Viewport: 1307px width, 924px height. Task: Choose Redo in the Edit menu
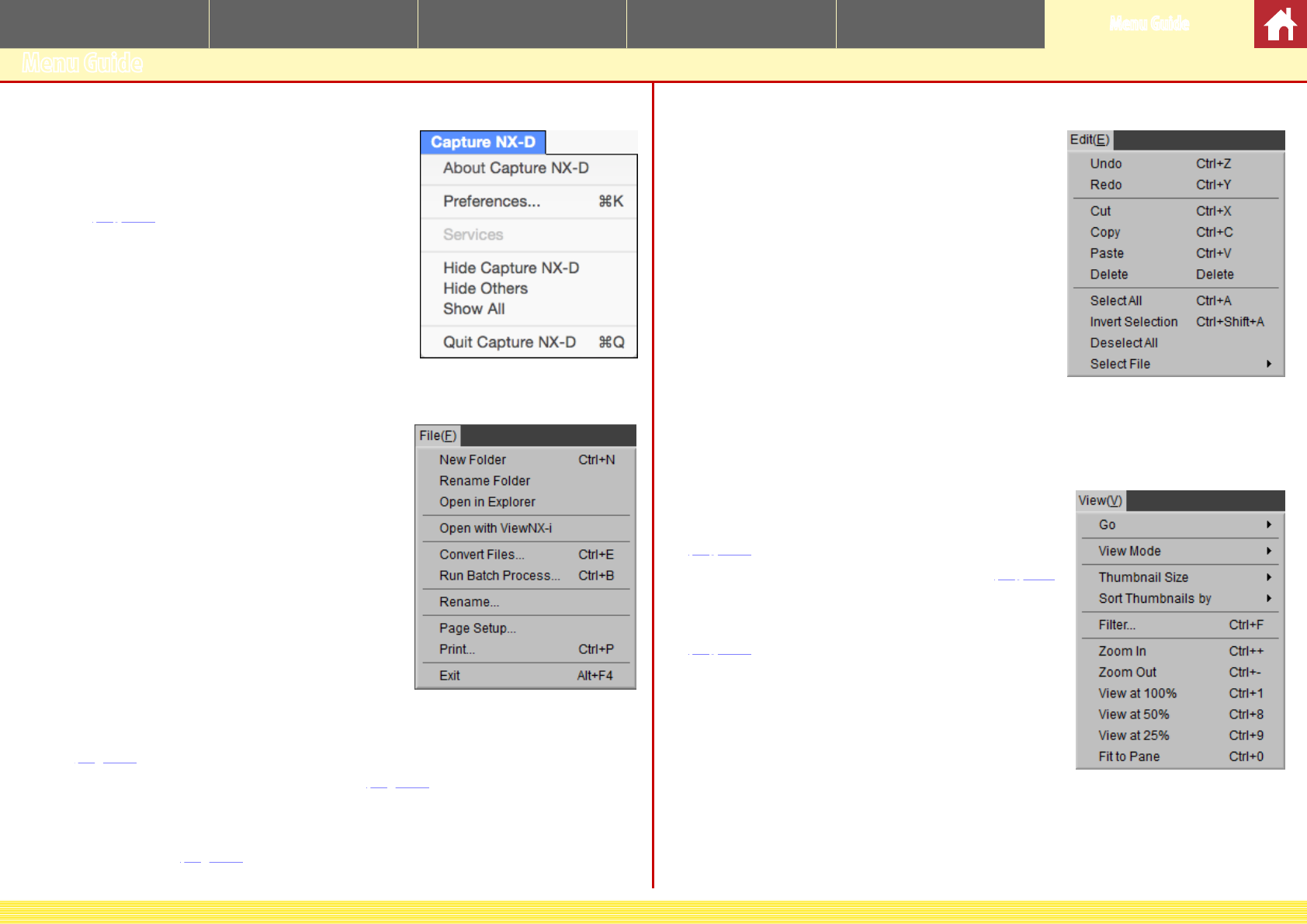[x=1176, y=185]
